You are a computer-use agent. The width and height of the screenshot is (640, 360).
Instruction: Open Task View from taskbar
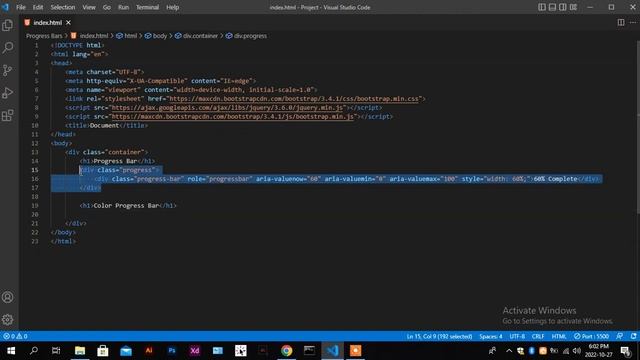pyautogui.click(x=56, y=351)
